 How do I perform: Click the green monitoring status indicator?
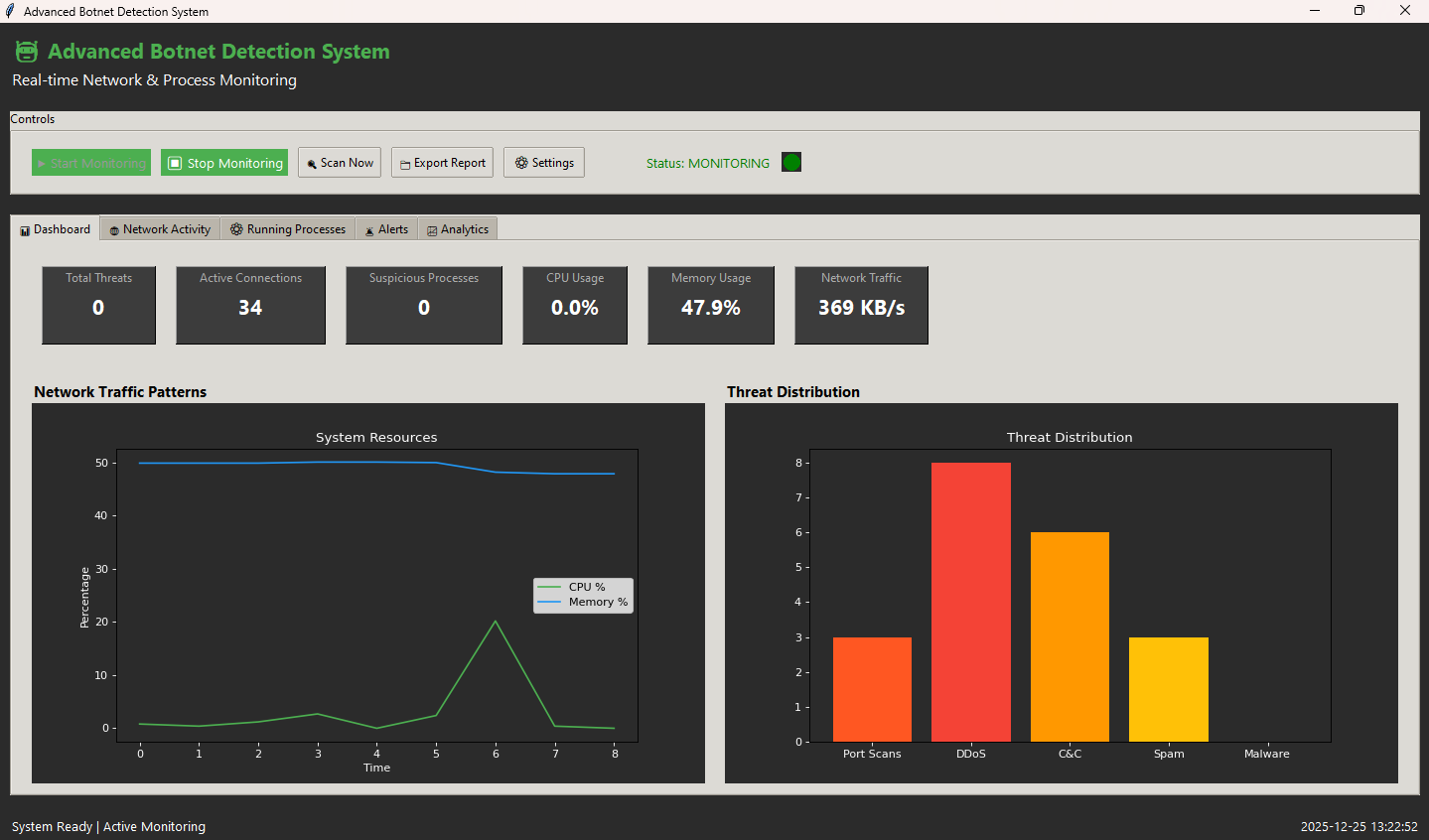[x=790, y=162]
